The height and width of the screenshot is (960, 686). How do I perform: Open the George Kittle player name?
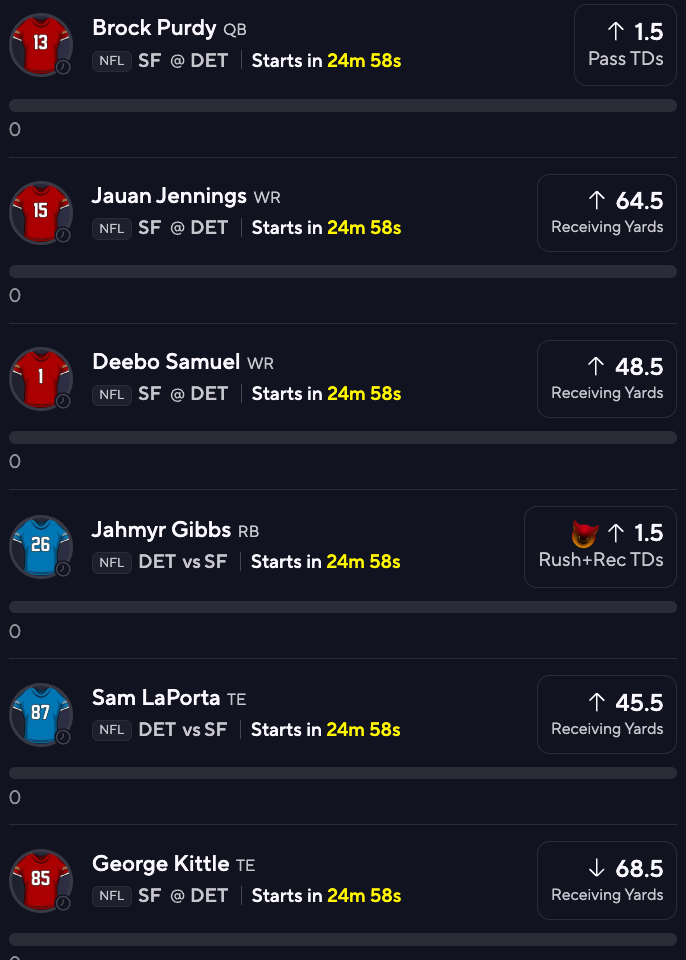(160, 864)
